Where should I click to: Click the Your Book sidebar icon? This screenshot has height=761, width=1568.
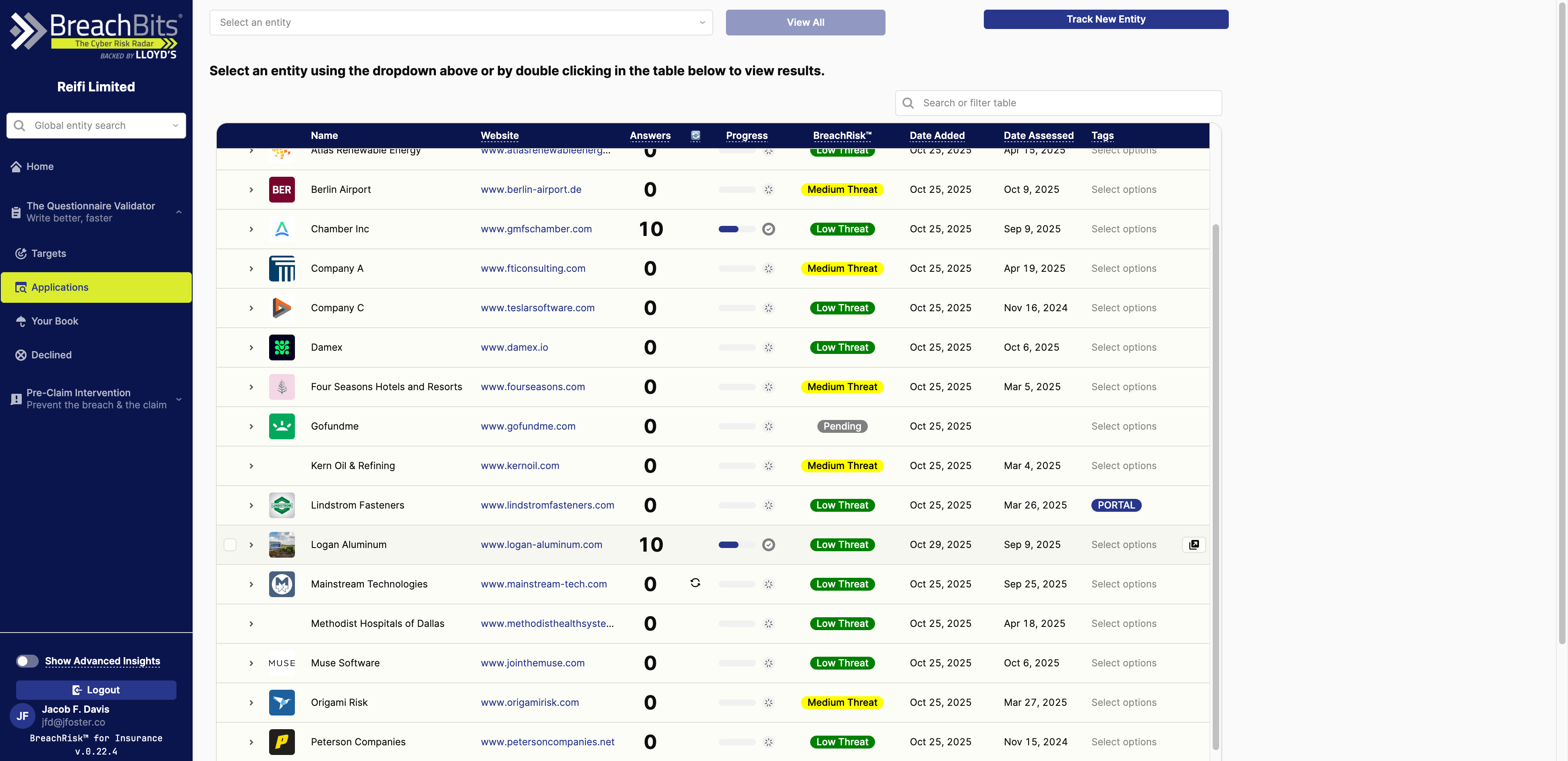click(21, 321)
